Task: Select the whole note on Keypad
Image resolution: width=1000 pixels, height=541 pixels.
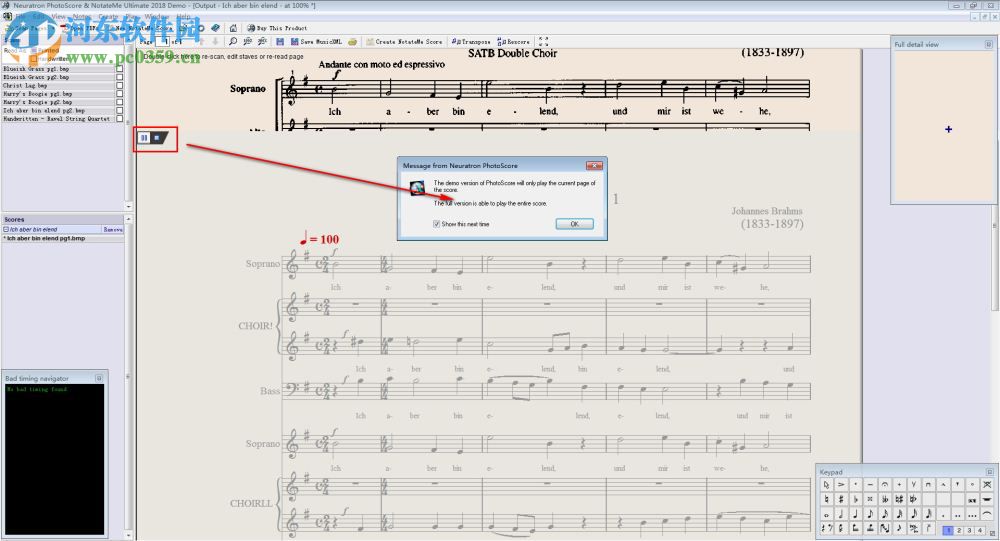Action: click(x=827, y=514)
